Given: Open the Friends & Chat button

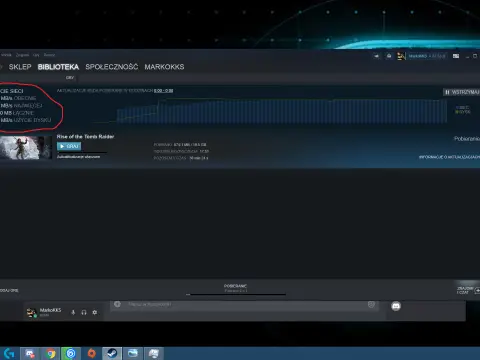Looking at the screenshot, I should (x=465, y=290).
